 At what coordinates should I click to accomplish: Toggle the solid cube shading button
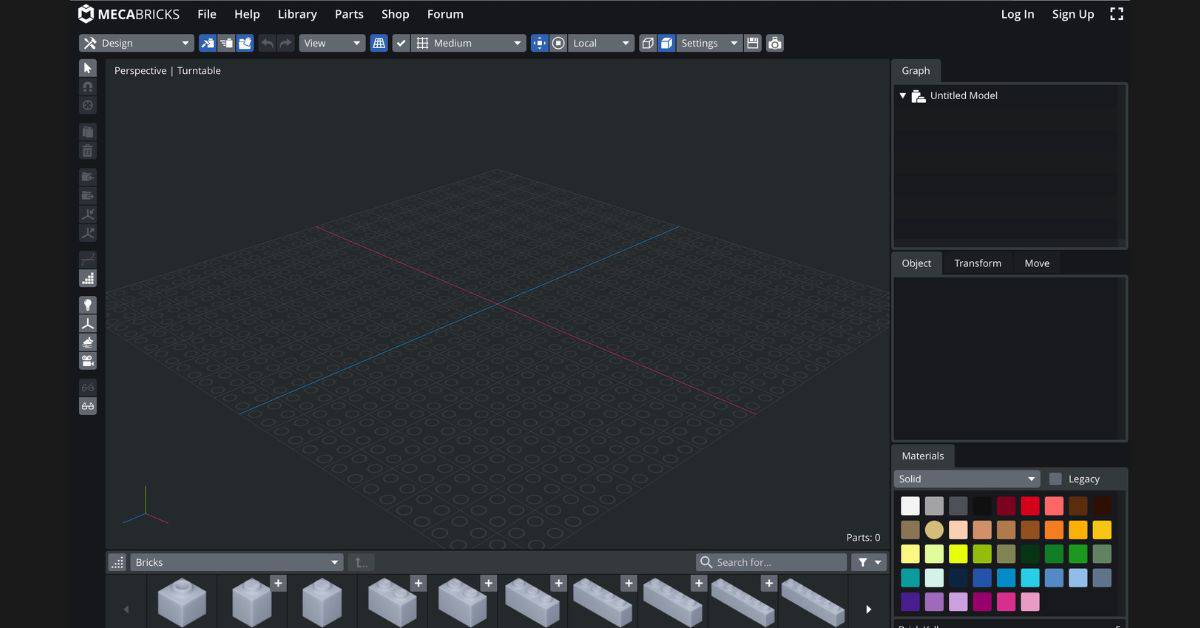click(666, 43)
